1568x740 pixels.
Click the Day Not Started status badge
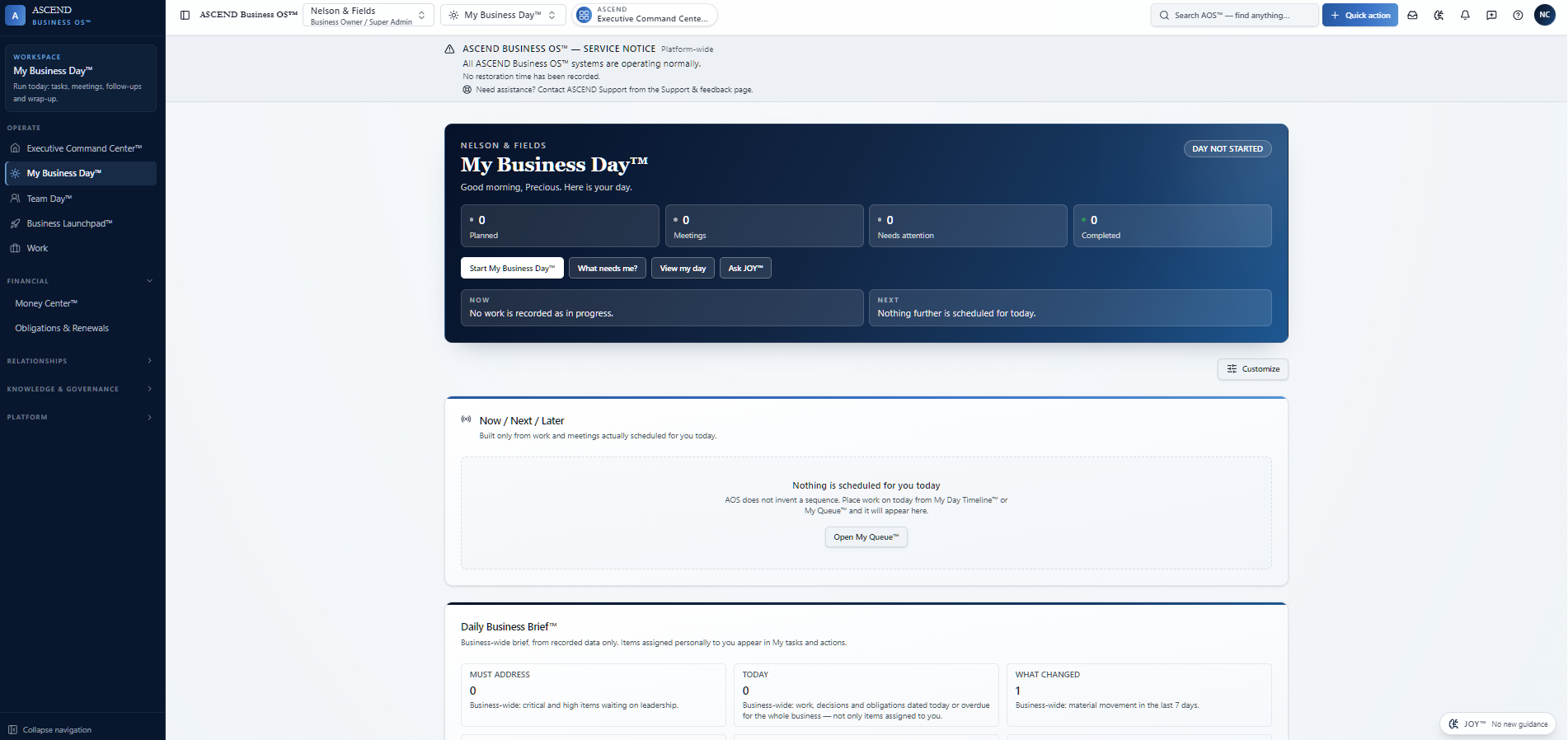pos(1227,149)
